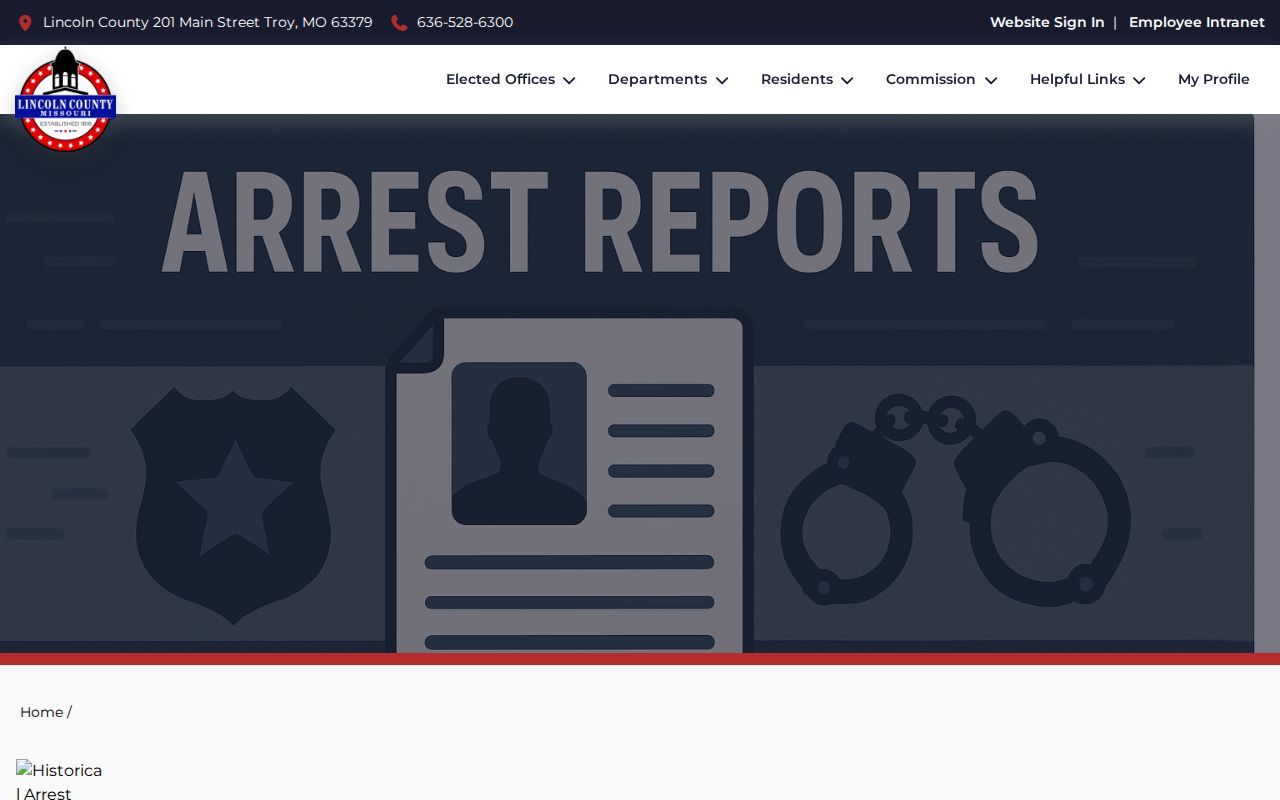Expand the Elected Offices chevron
The width and height of the screenshot is (1280, 800).
569,80
